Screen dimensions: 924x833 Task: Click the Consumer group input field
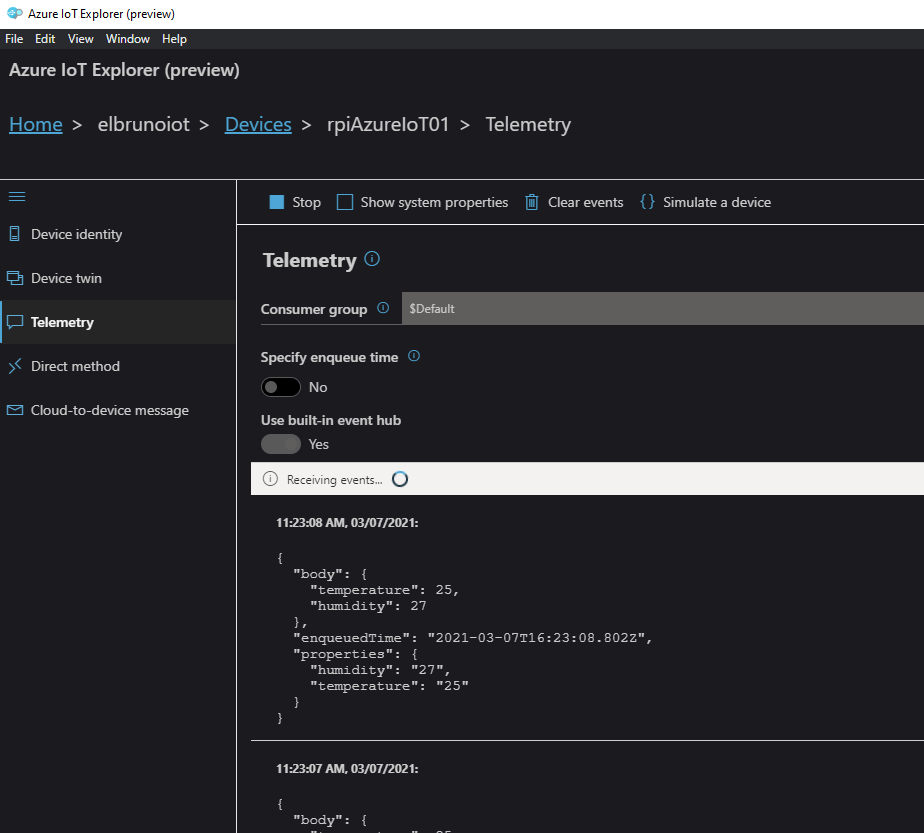(660, 309)
